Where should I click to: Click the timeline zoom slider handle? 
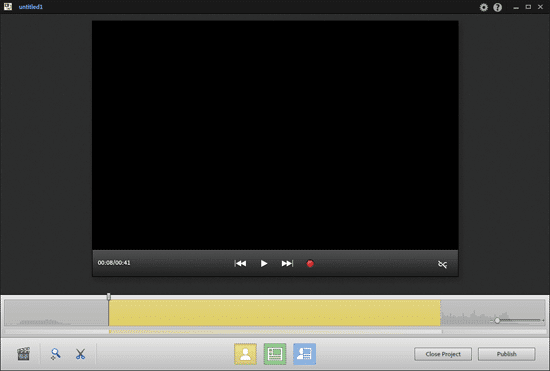pos(497,321)
